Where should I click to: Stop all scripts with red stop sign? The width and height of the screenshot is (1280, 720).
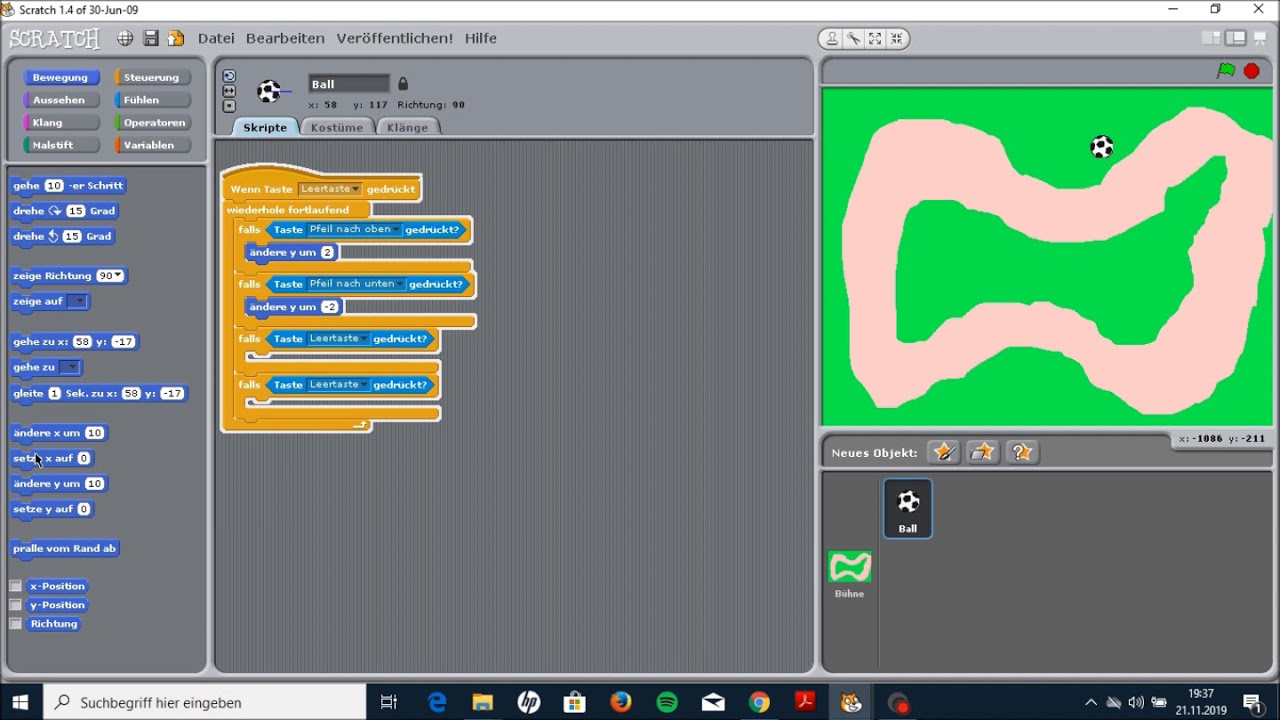tap(1252, 71)
